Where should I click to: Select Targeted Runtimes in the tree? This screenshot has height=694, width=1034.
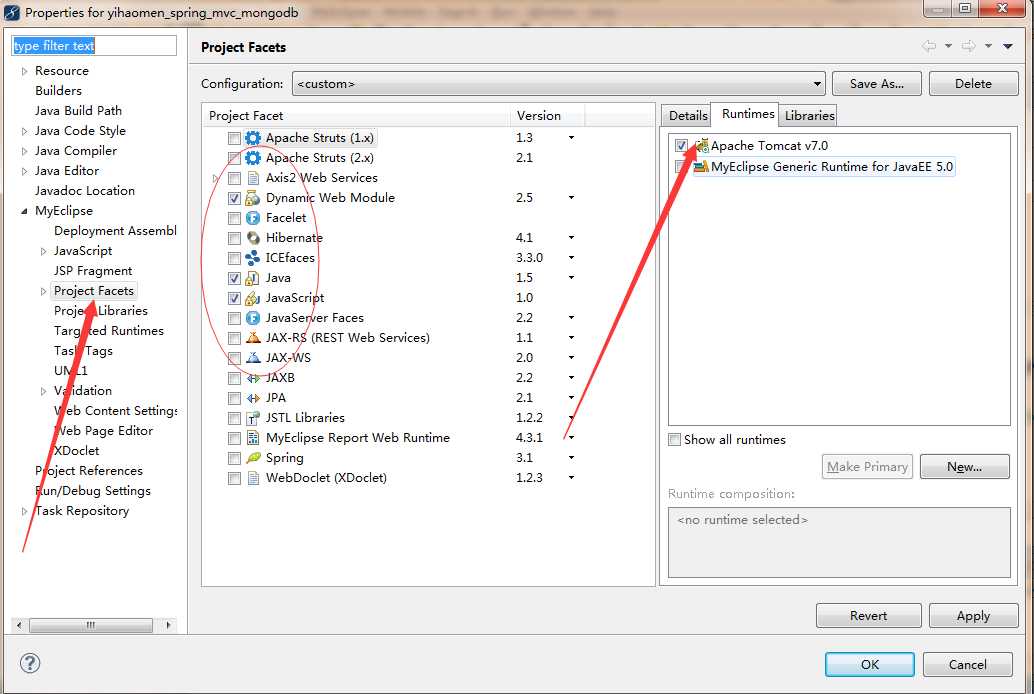pyautogui.click(x=109, y=331)
